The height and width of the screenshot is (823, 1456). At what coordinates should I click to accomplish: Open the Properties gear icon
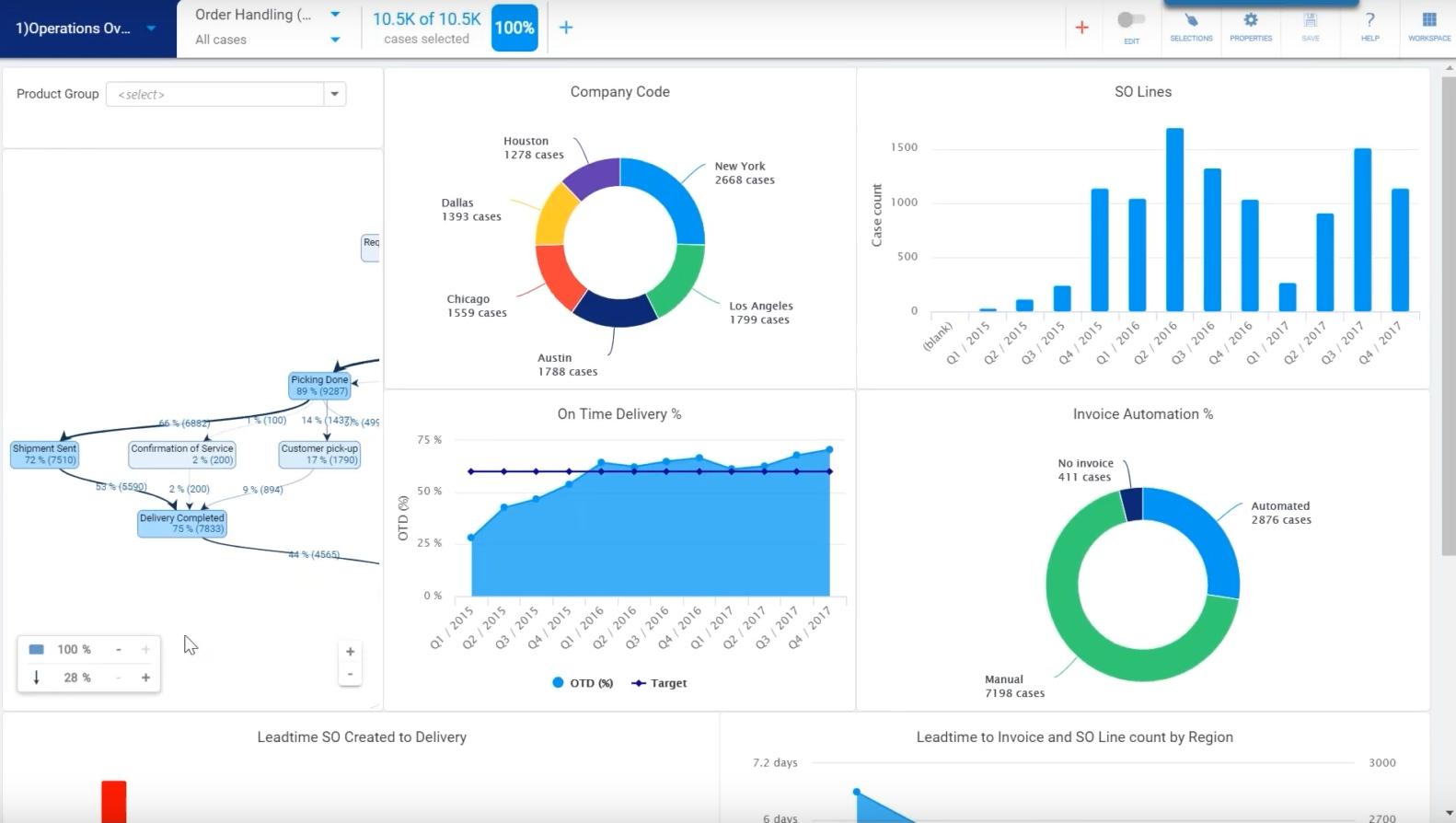tap(1251, 26)
